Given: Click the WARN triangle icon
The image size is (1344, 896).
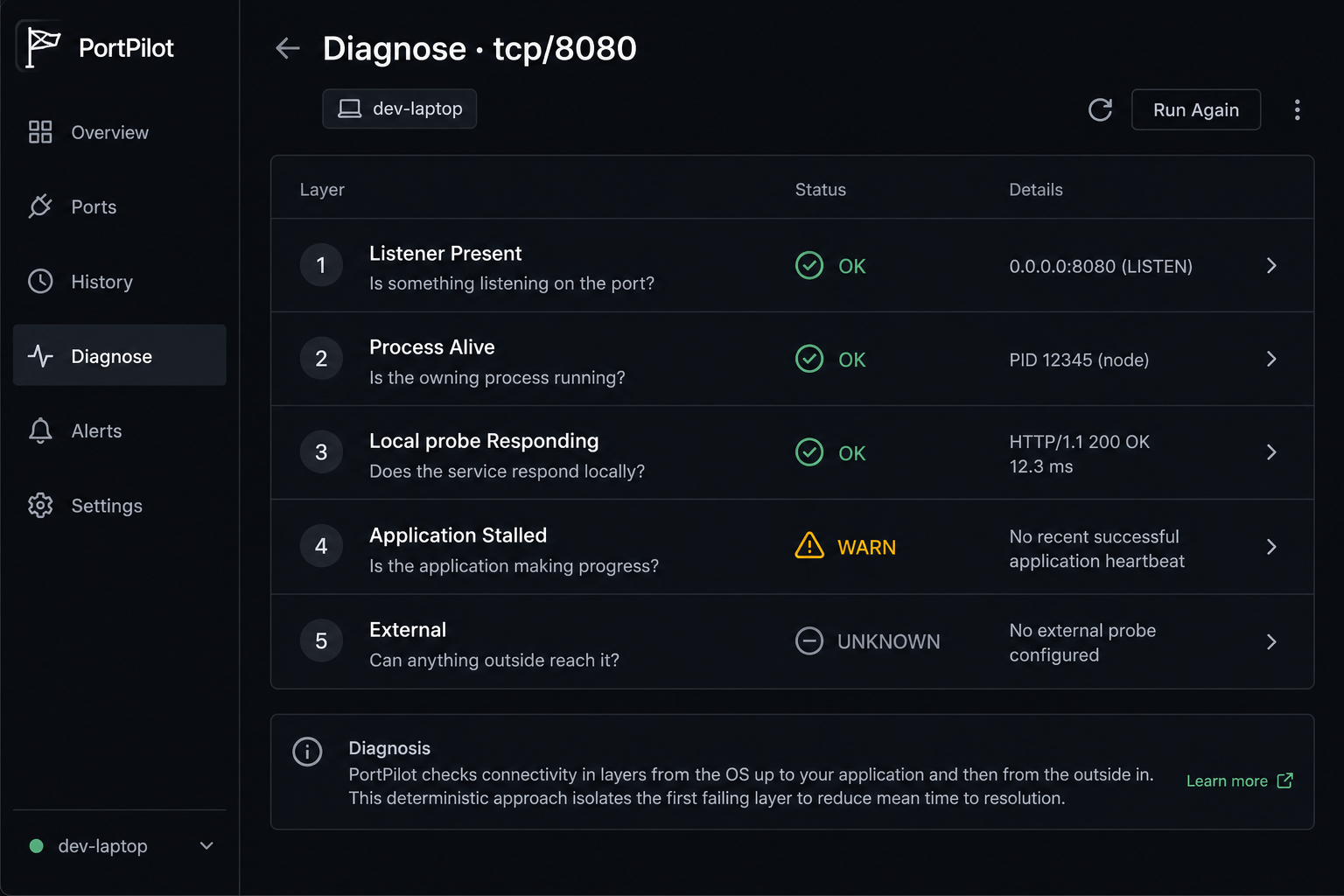Looking at the screenshot, I should [809, 546].
